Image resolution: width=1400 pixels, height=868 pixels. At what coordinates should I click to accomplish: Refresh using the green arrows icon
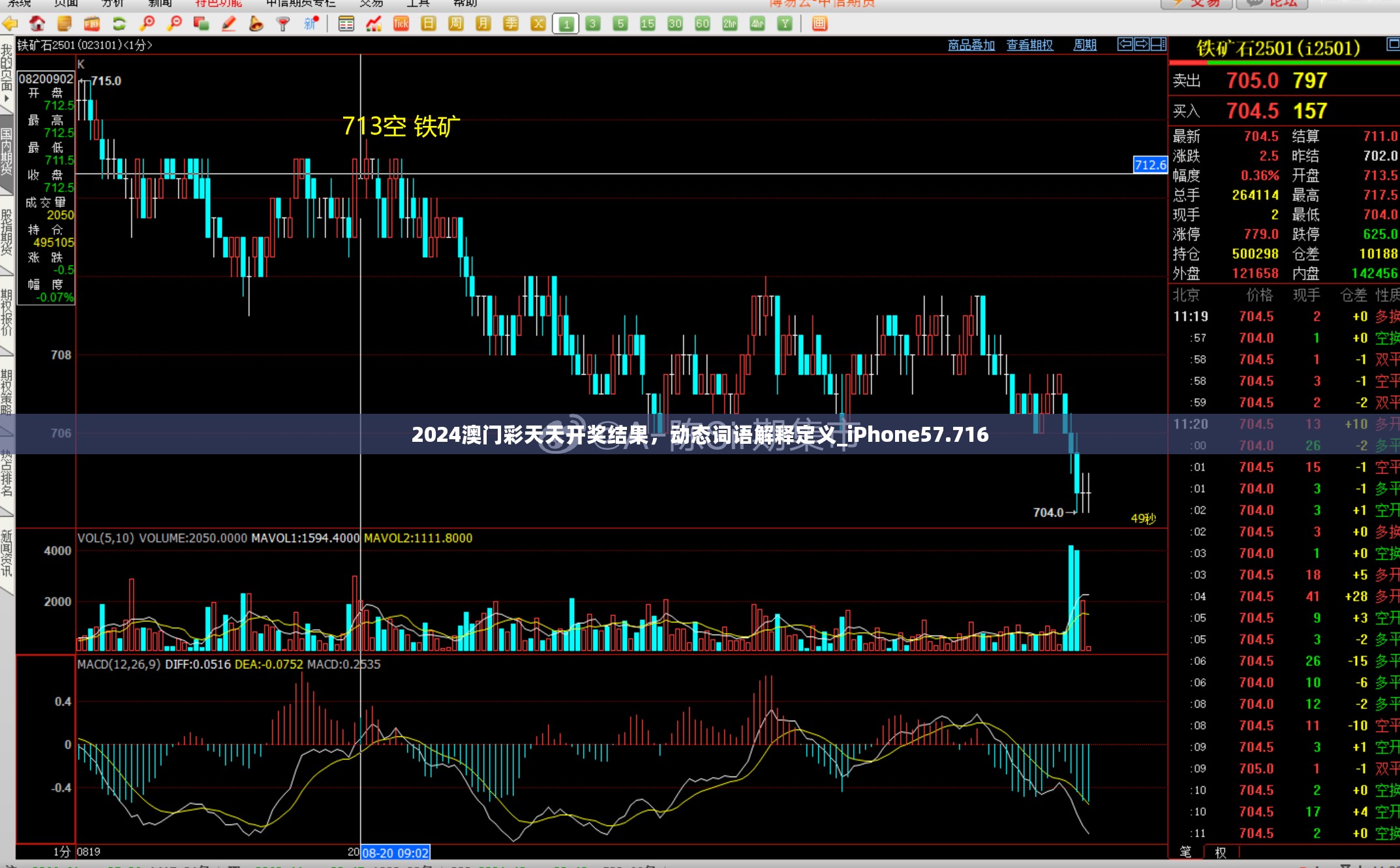click(x=119, y=25)
